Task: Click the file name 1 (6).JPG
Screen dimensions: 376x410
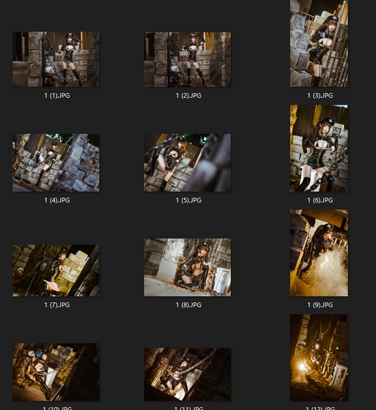Action: pyautogui.click(x=320, y=200)
